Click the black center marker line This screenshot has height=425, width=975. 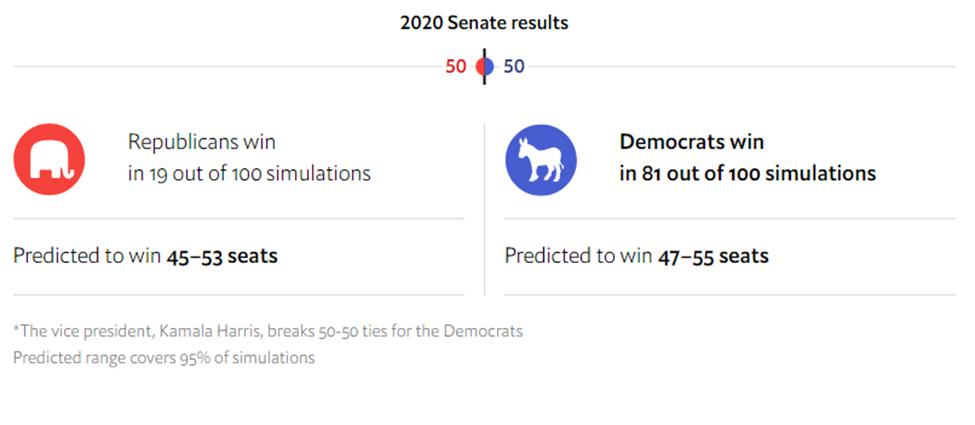[x=484, y=67]
